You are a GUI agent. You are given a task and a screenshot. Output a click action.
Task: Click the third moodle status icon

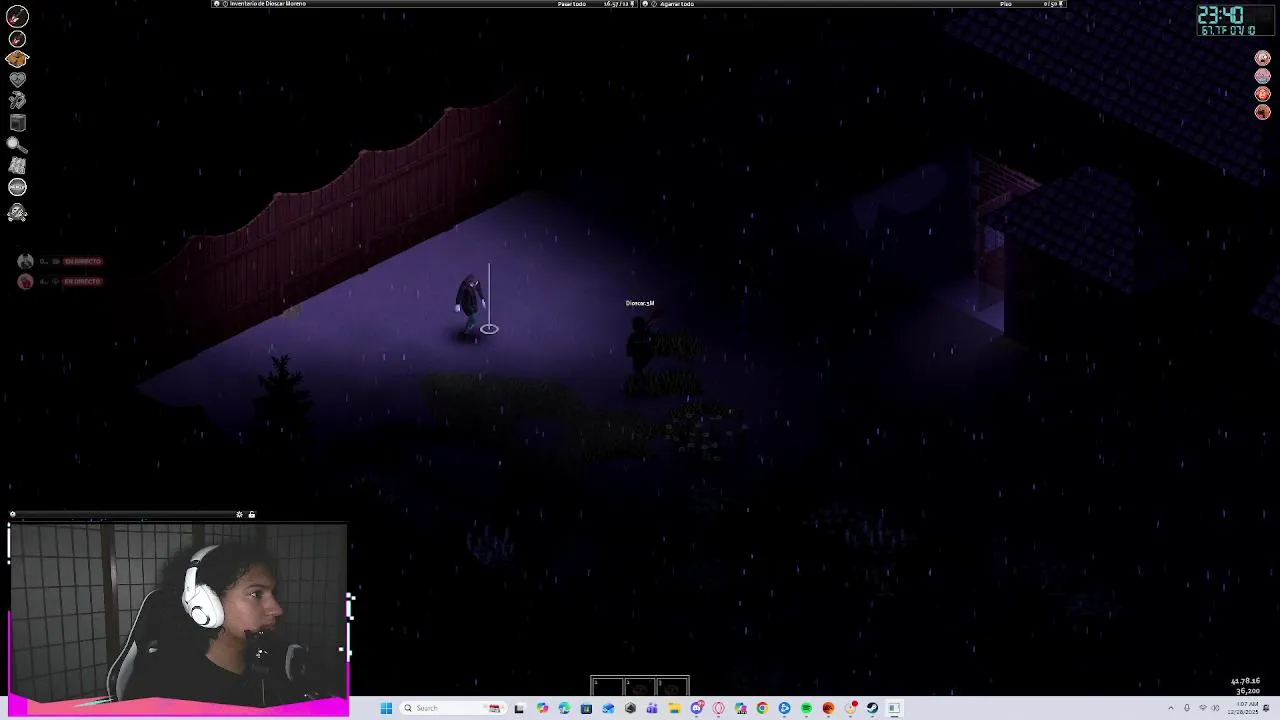point(1262,94)
